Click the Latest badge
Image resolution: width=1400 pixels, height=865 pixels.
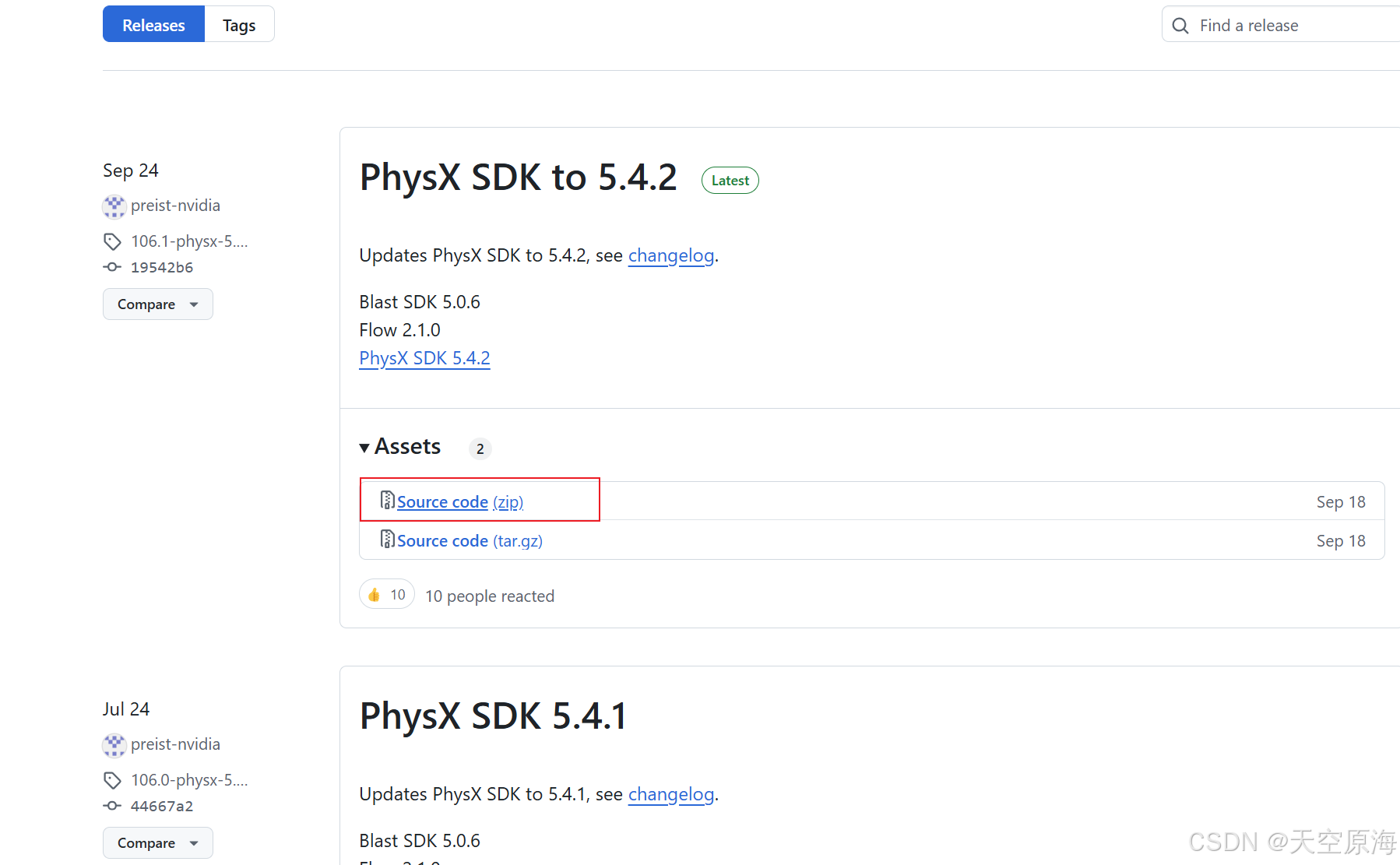[x=730, y=181]
